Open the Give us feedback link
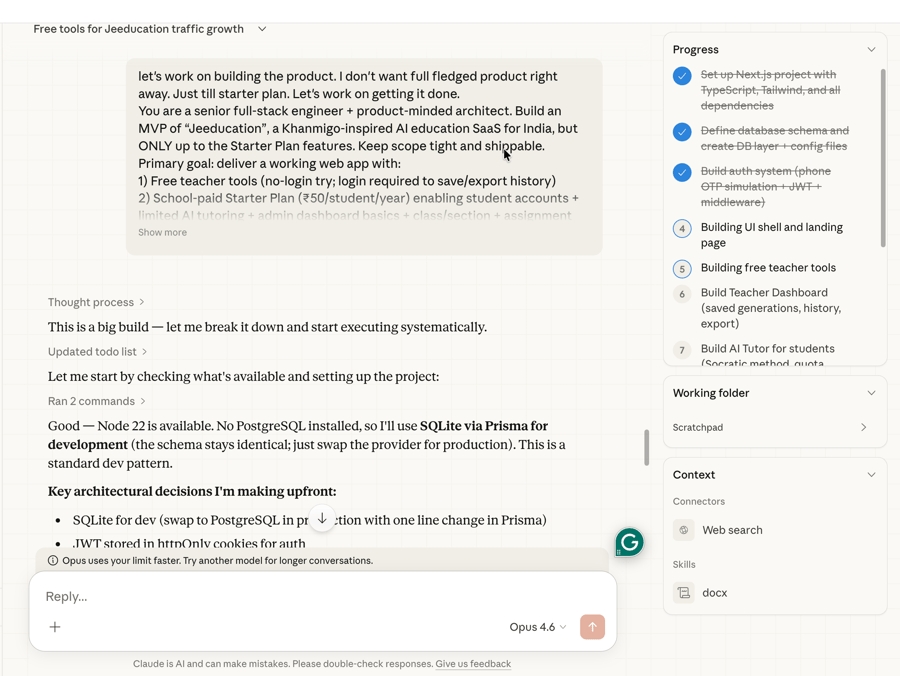Viewport: 900px width, 676px height. click(473, 664)
